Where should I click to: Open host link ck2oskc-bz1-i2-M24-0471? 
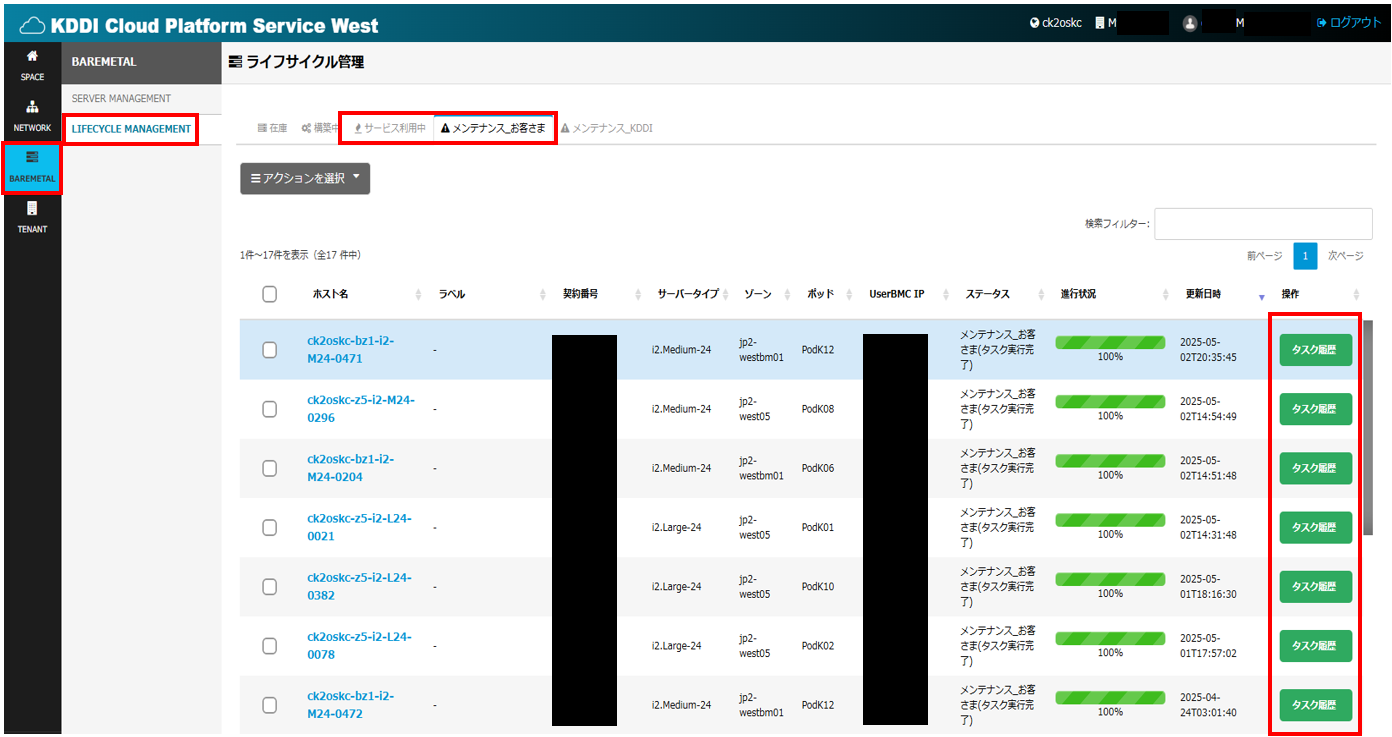(x=350, y=349)
